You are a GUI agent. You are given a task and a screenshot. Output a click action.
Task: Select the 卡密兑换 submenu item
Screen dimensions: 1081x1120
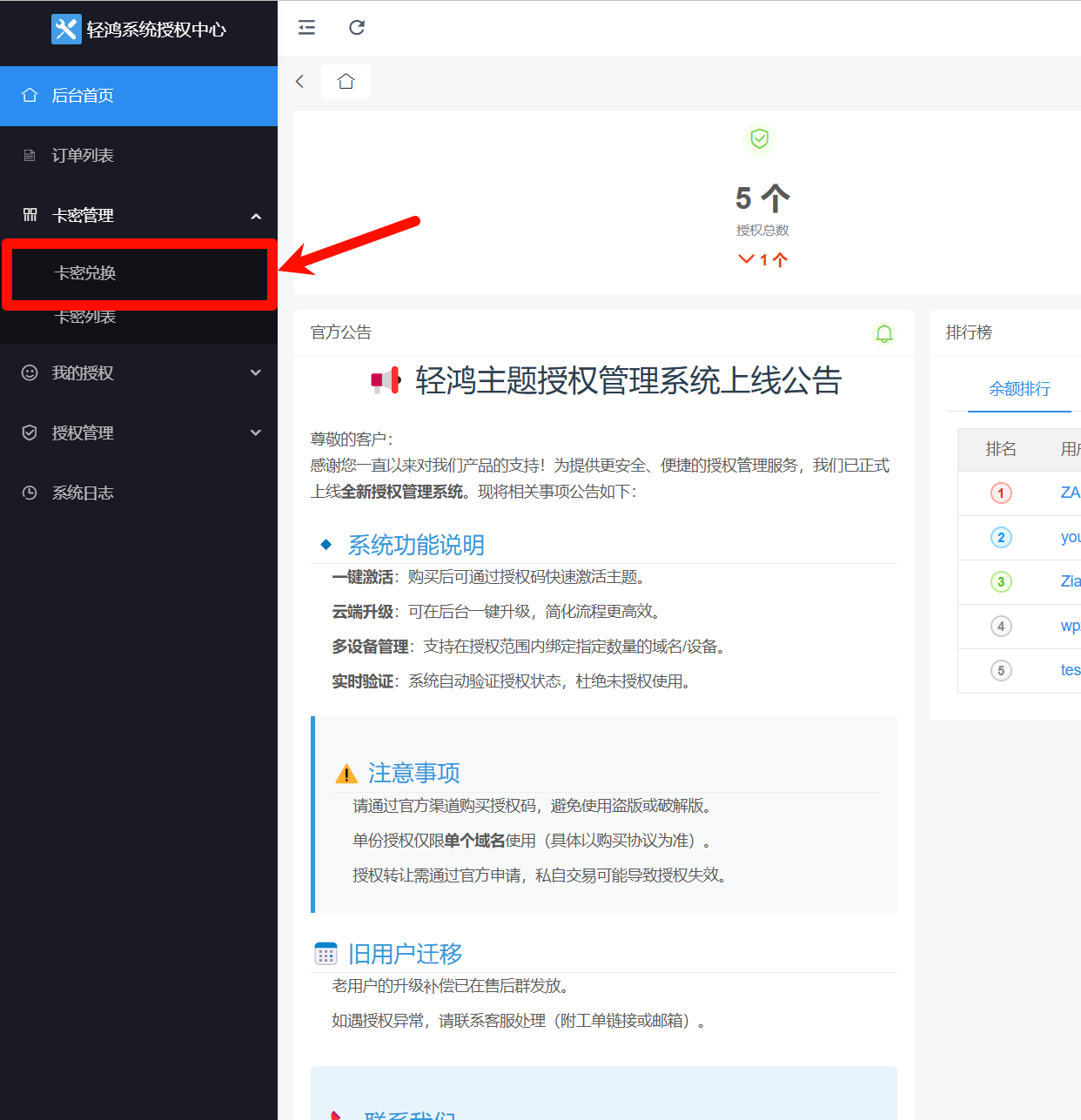pyautogui.click(x=85, y=273)
